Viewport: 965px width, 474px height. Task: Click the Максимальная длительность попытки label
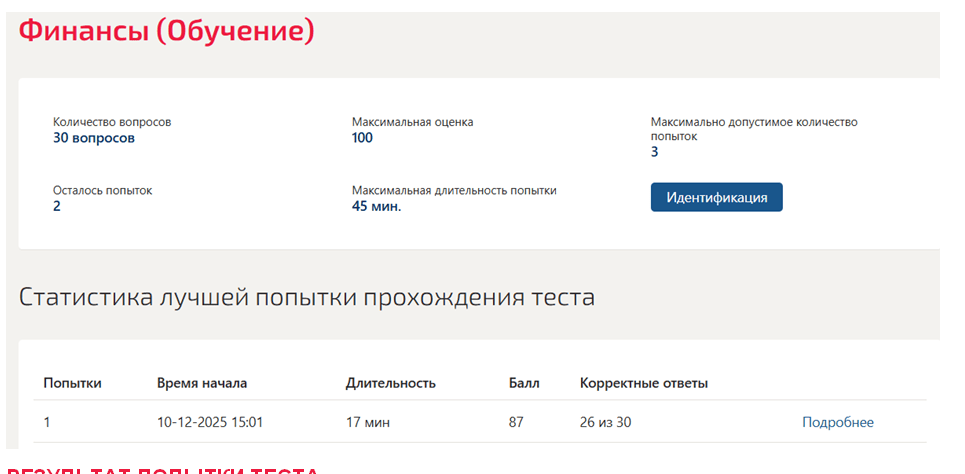pyautogui.click(x=454, y=191)
